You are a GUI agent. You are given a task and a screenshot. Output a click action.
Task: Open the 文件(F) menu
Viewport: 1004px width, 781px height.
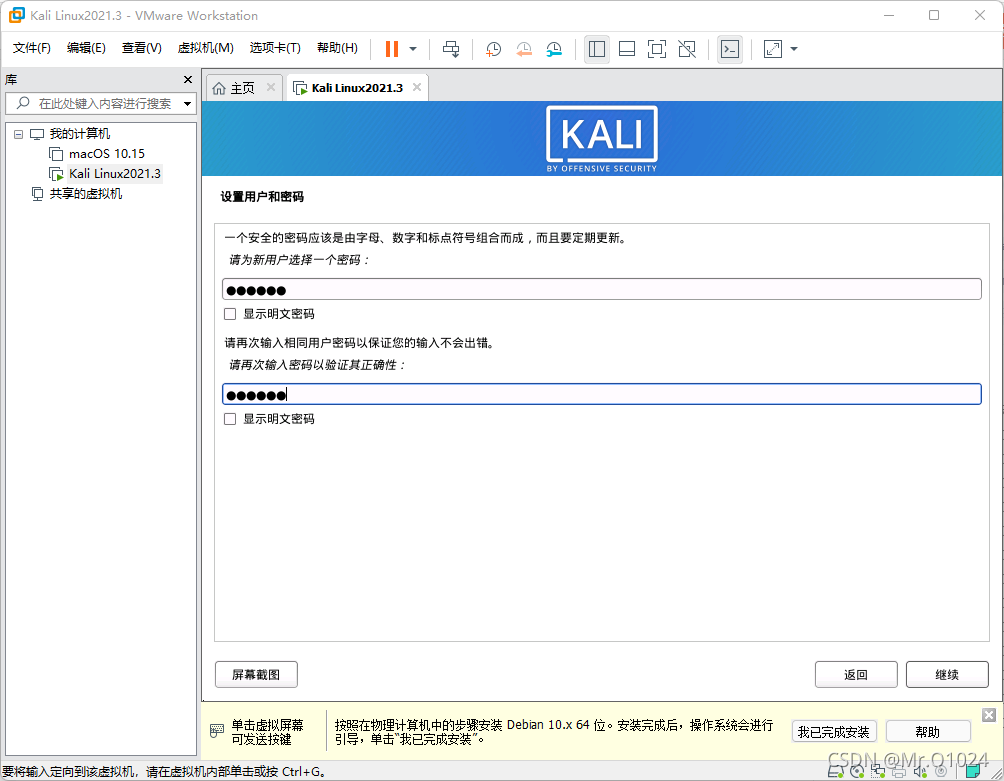(x=32, y=48)
